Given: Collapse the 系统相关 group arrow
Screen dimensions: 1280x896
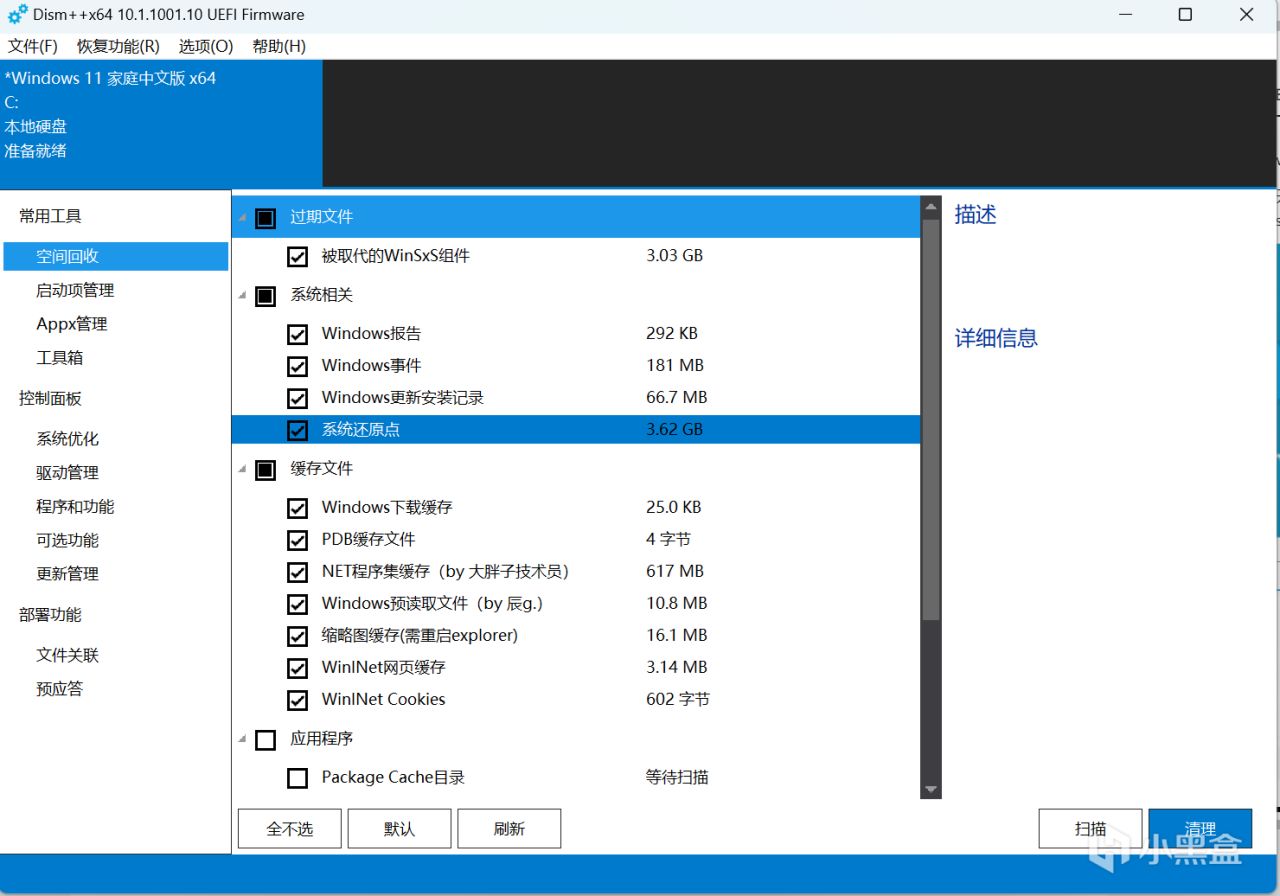Looking at the screenshot, I should (243, 296).
